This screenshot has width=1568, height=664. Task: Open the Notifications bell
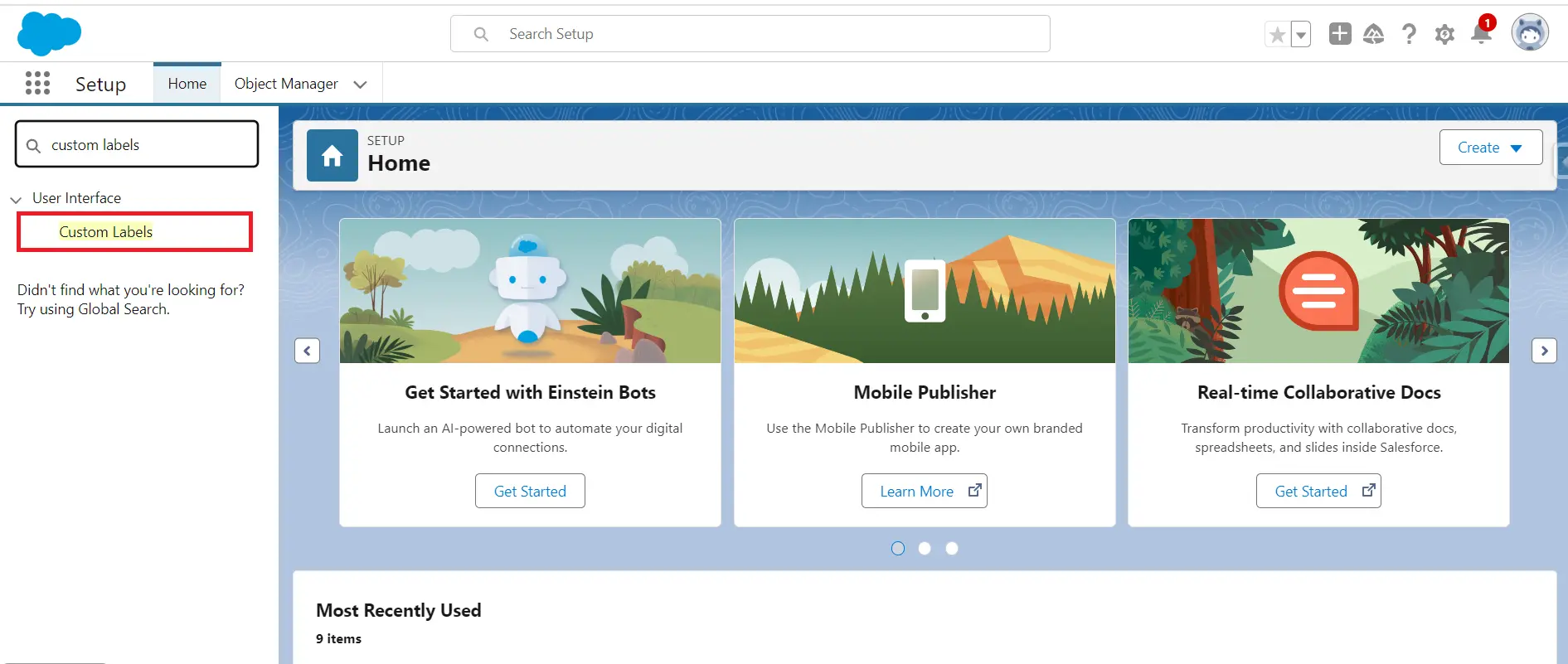[x=1481, y=34]
